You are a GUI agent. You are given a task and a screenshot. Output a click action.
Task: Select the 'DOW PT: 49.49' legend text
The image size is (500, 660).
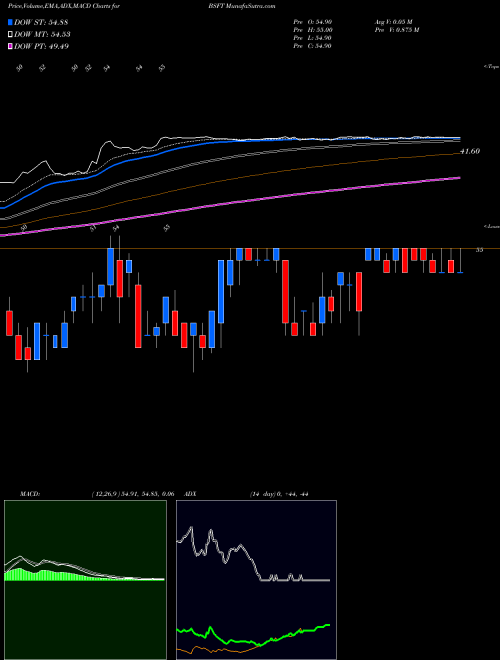pos(41,46)
